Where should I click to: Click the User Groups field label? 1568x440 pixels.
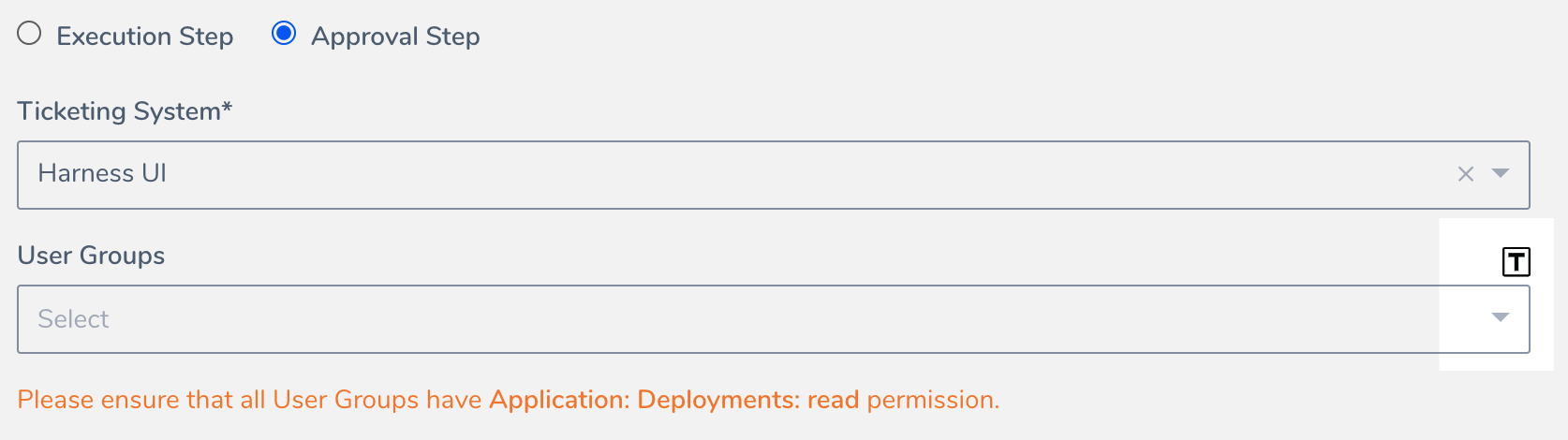[91, 256]
